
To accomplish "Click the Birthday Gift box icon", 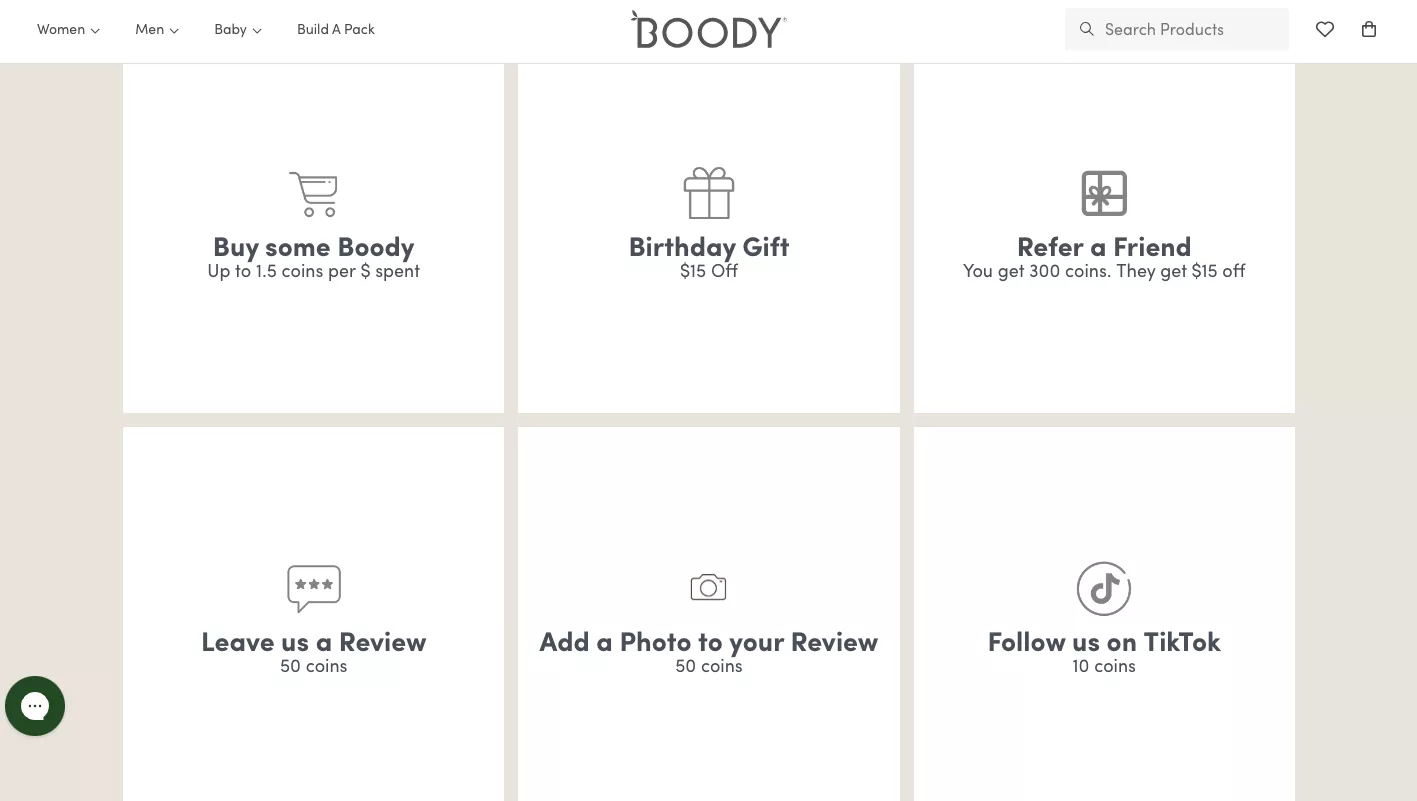I will coord(709,193).
